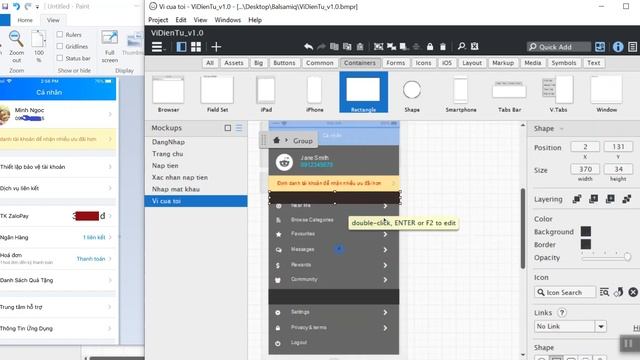Screen dimensions: 640x360
Task: Select the Smartphone control thumbnail
Action: pos(461,94)
